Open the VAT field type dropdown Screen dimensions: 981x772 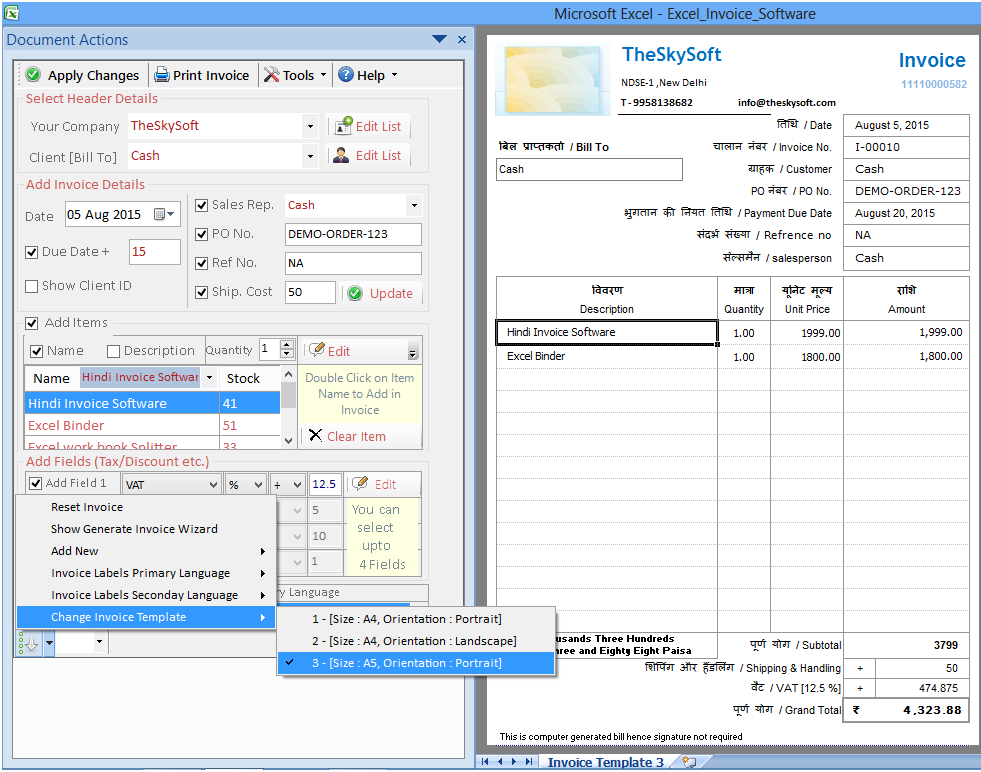click(x=213, y=485)
